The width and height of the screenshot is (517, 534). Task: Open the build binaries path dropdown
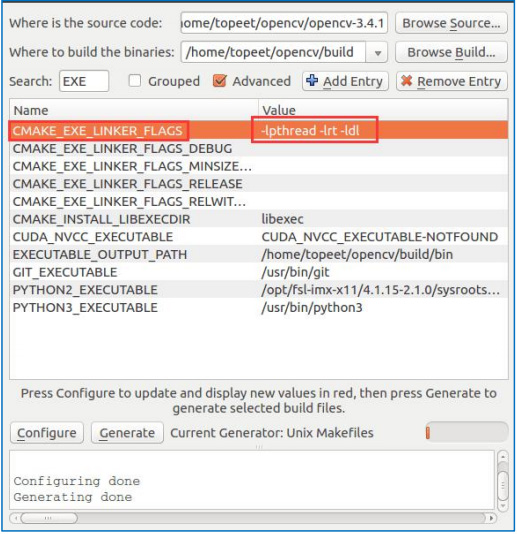pyautogui.click(x=377, y=52)
